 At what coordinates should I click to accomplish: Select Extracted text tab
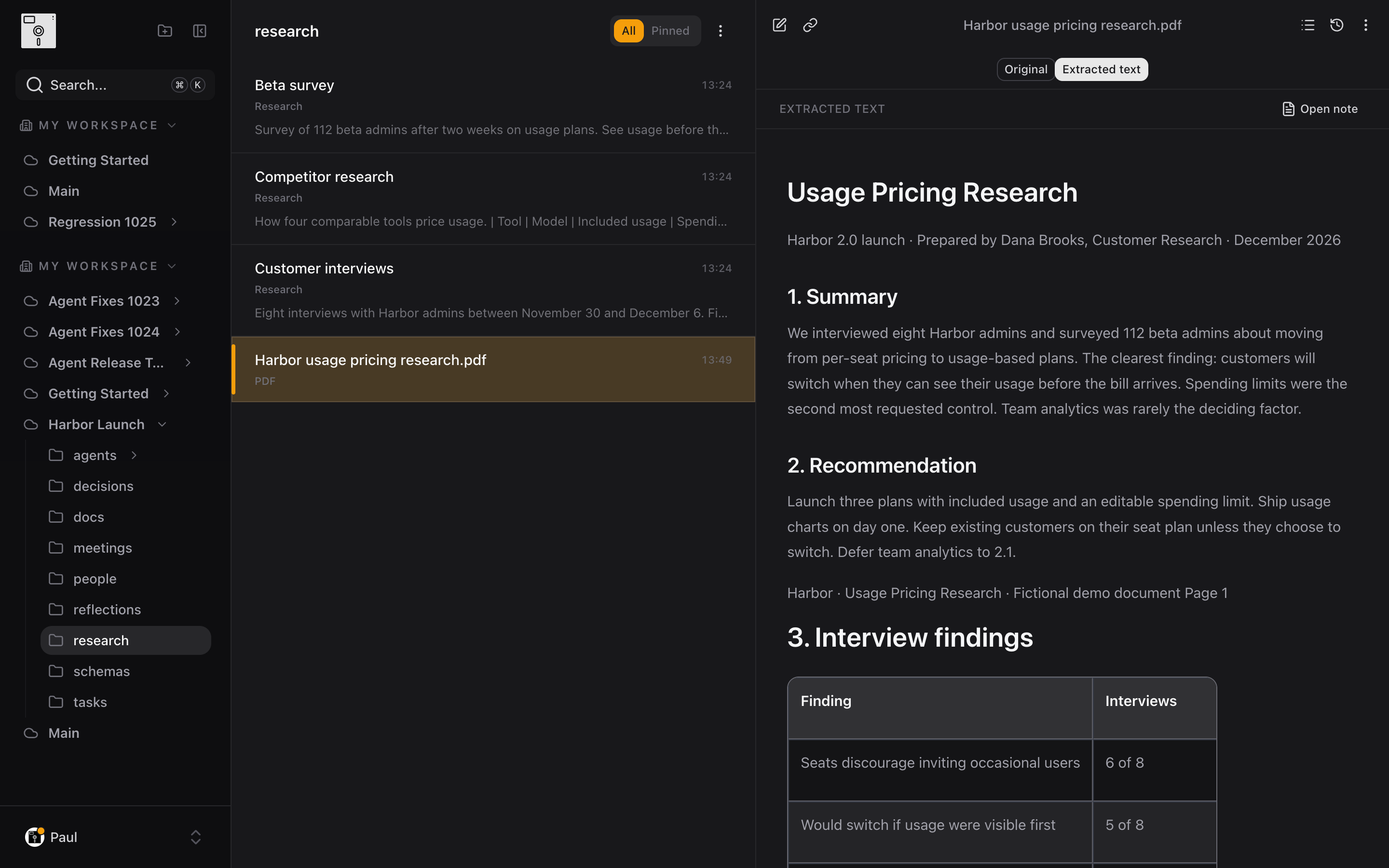click(x=1101, y=69)
